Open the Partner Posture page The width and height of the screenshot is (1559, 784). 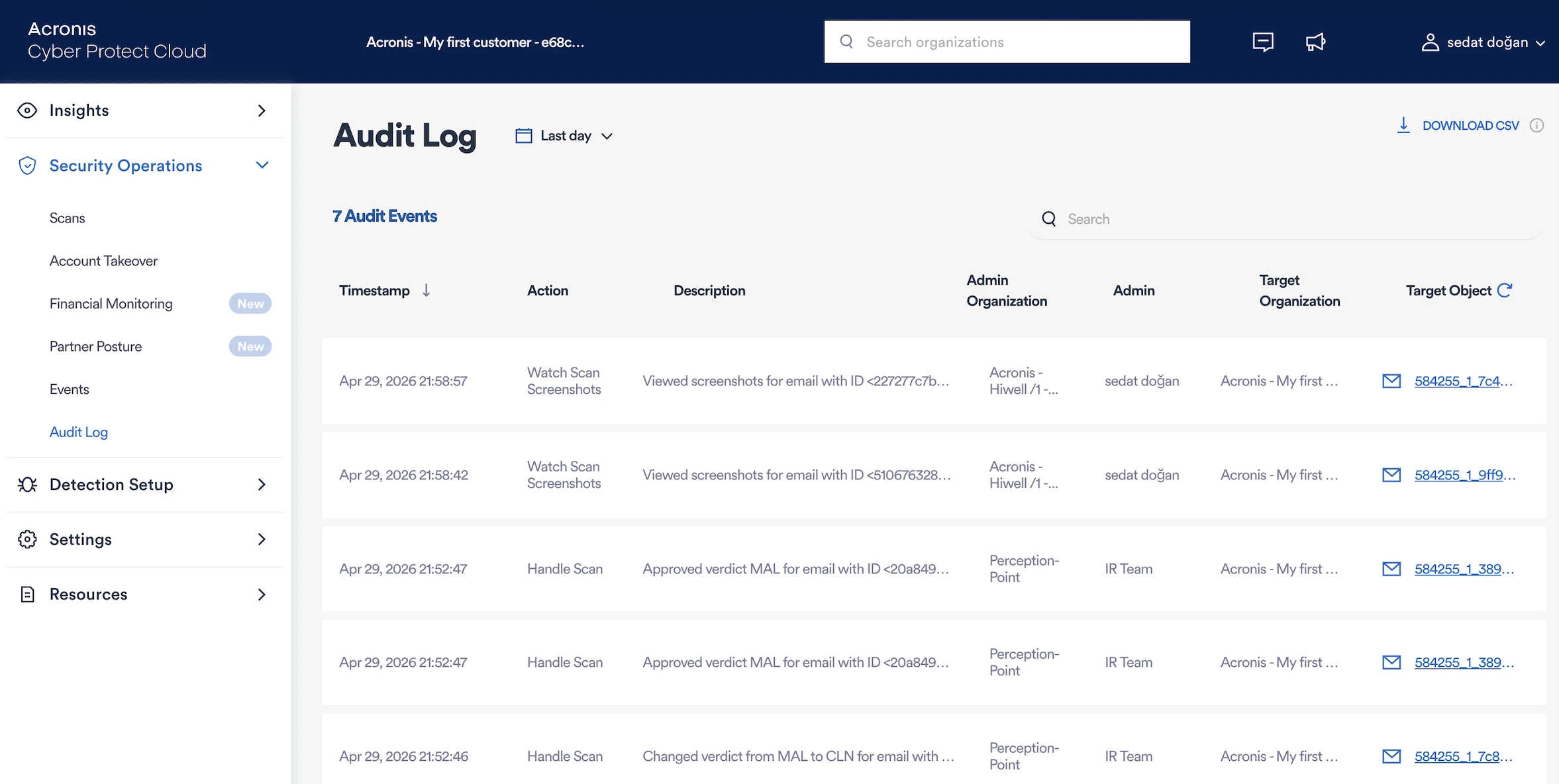pos(95,346)
